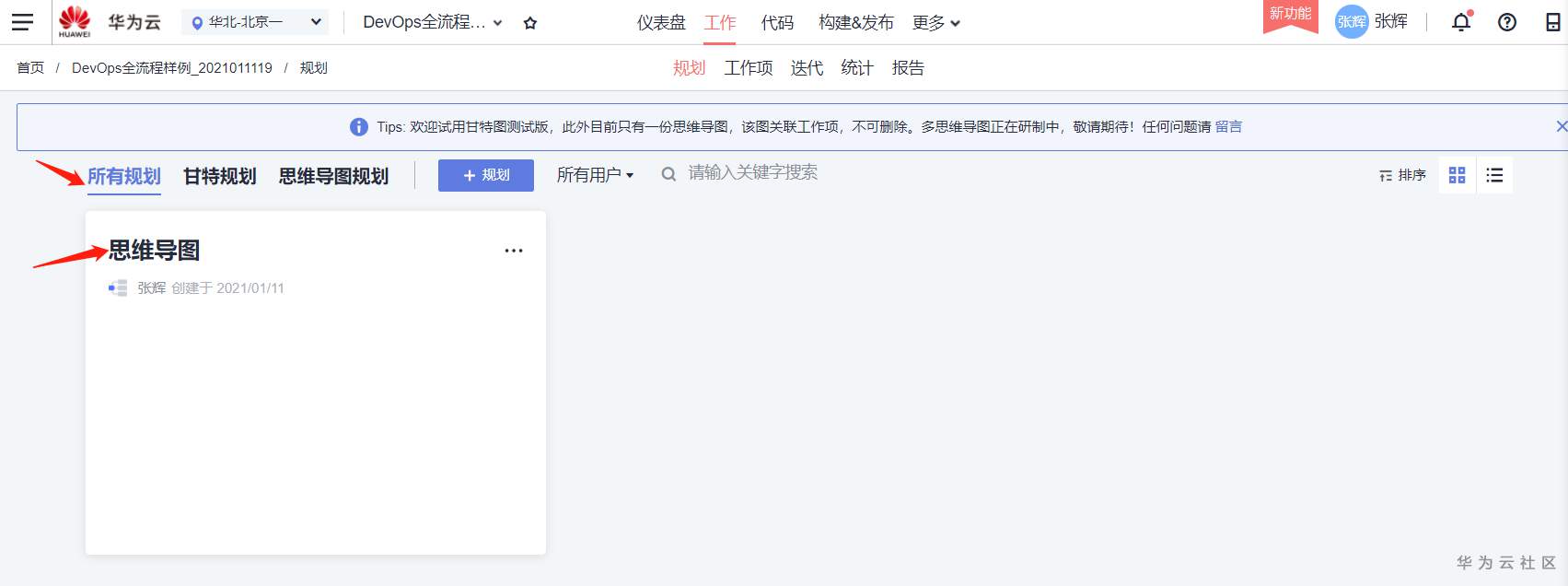Open the 思维导图 card more options menu

[514, 251]
